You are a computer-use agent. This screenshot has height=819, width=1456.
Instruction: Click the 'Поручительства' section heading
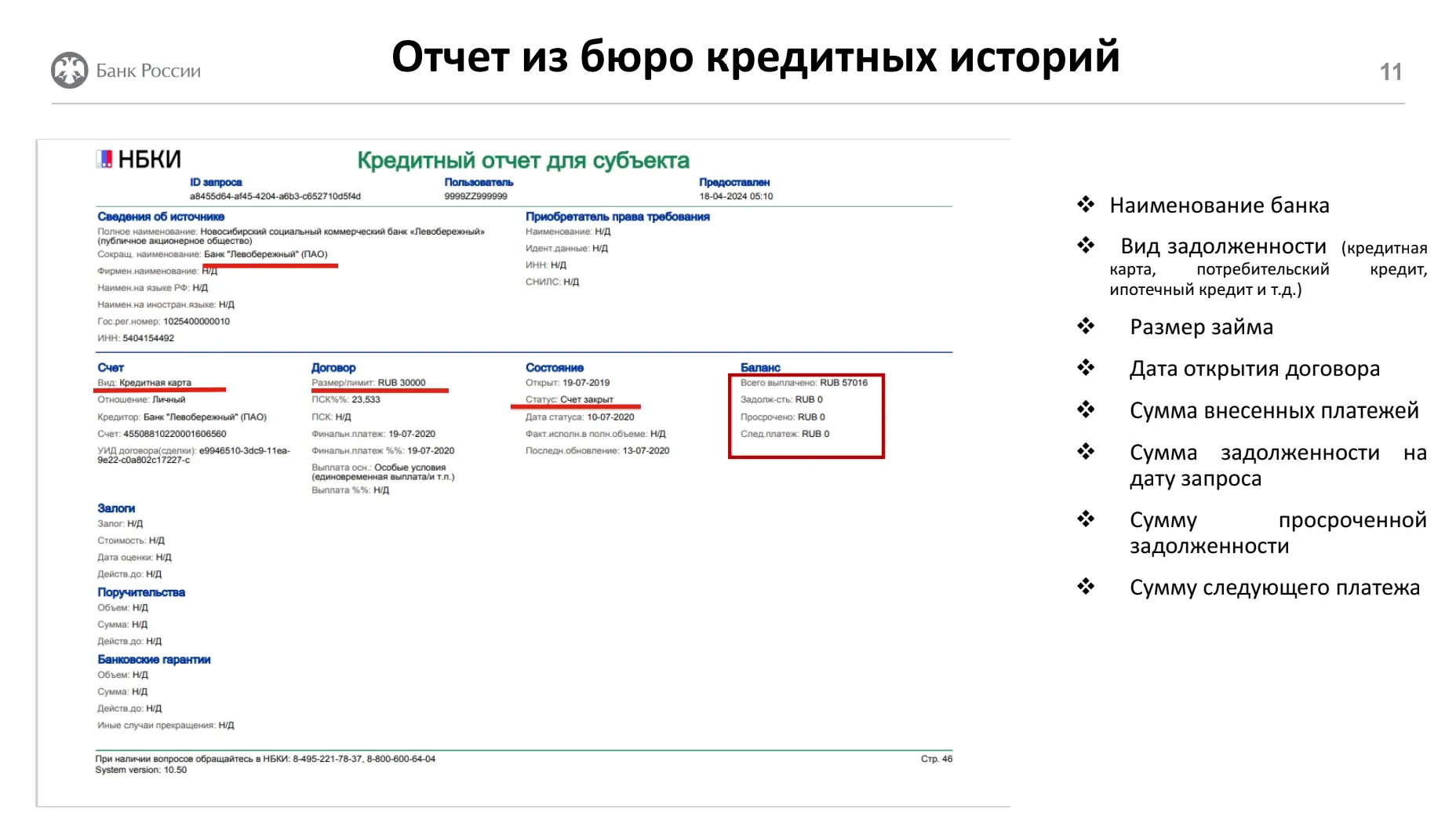(x=141, y=592)
